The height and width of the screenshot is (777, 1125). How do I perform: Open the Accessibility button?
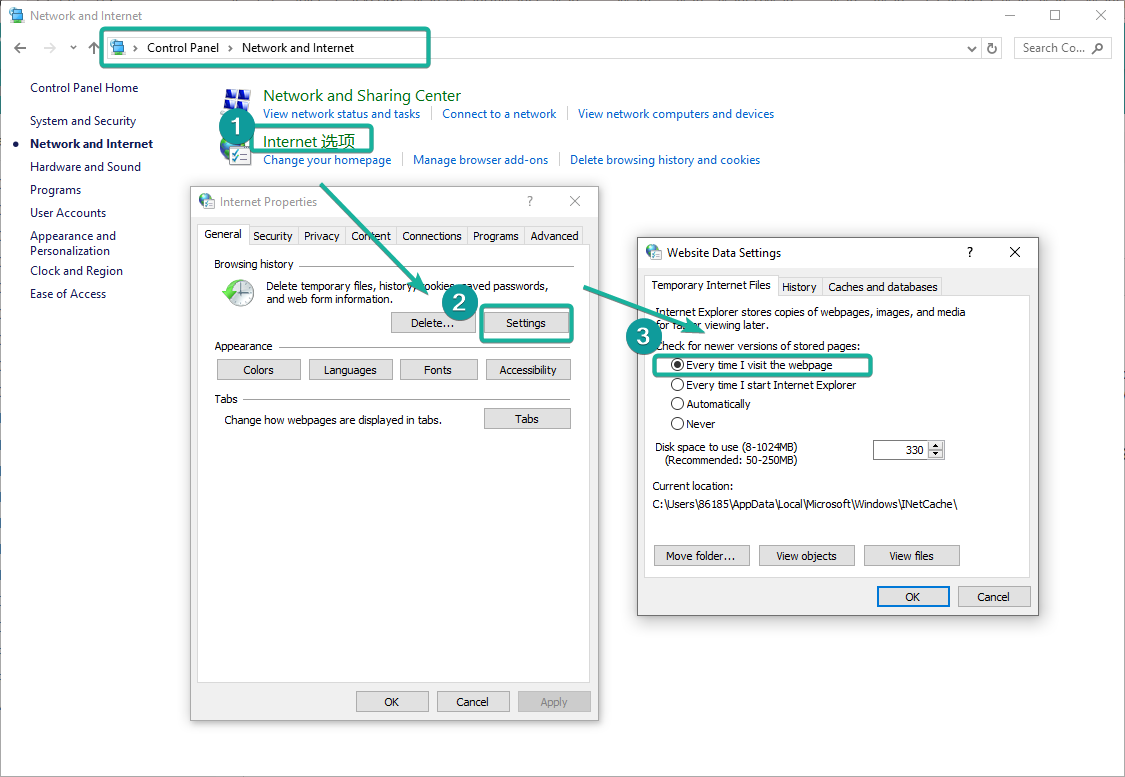point(528,370)
